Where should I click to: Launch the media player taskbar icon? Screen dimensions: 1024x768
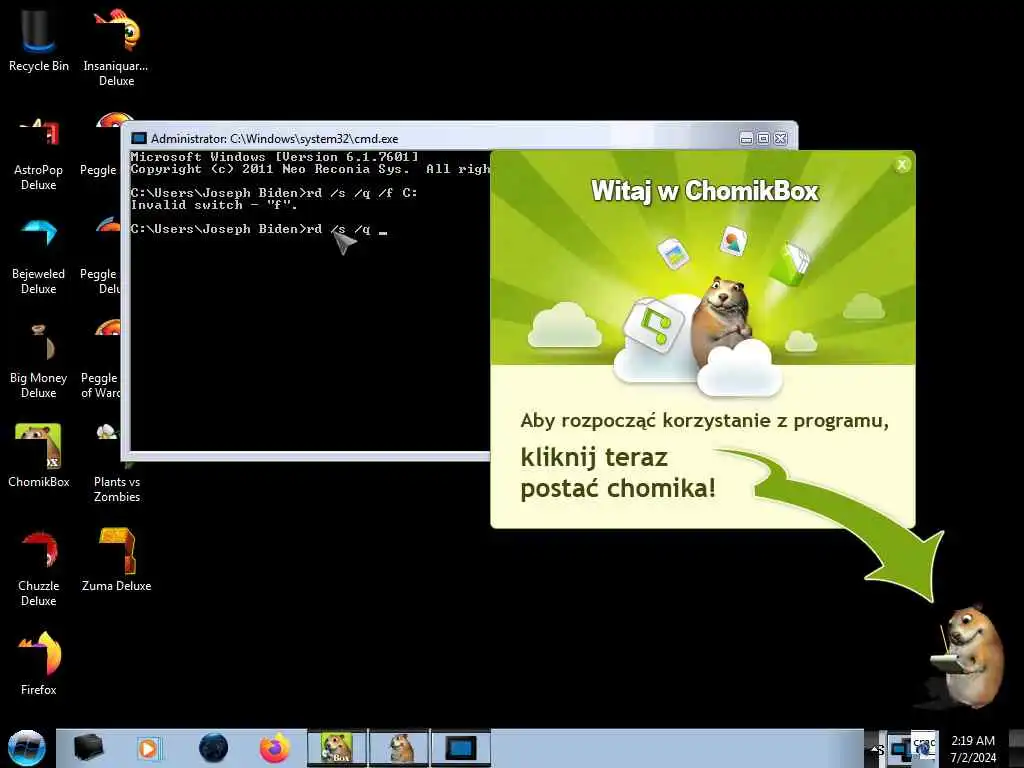[x=148, y=748]
